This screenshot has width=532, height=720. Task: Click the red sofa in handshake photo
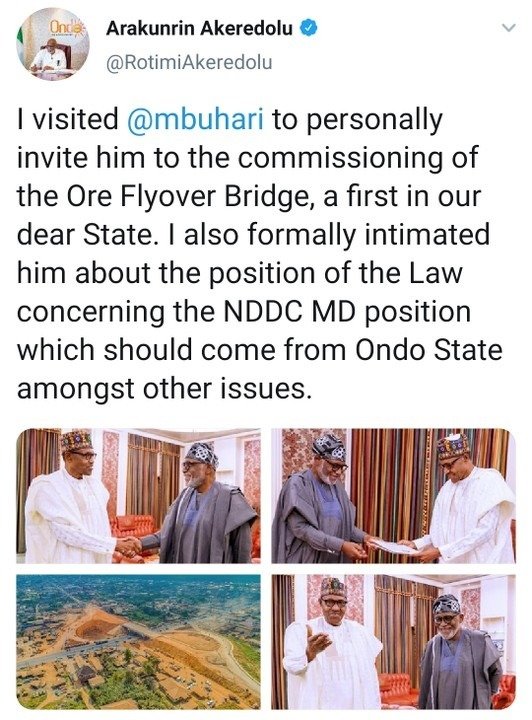[134, 527]
